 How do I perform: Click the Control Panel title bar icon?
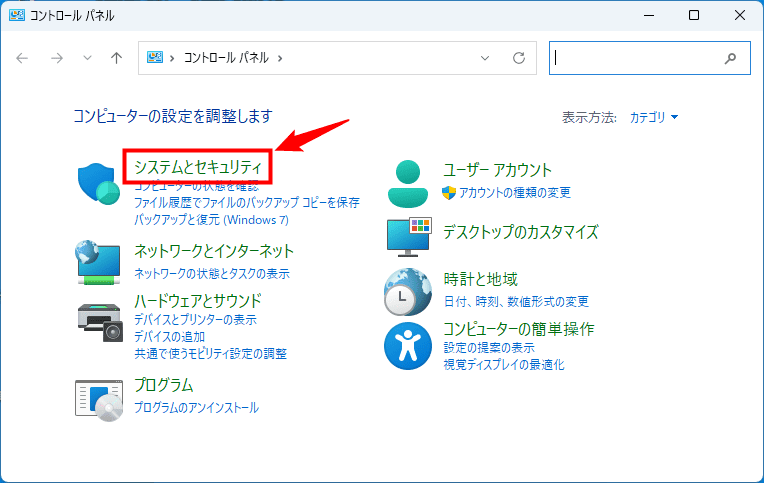[17, 15]
